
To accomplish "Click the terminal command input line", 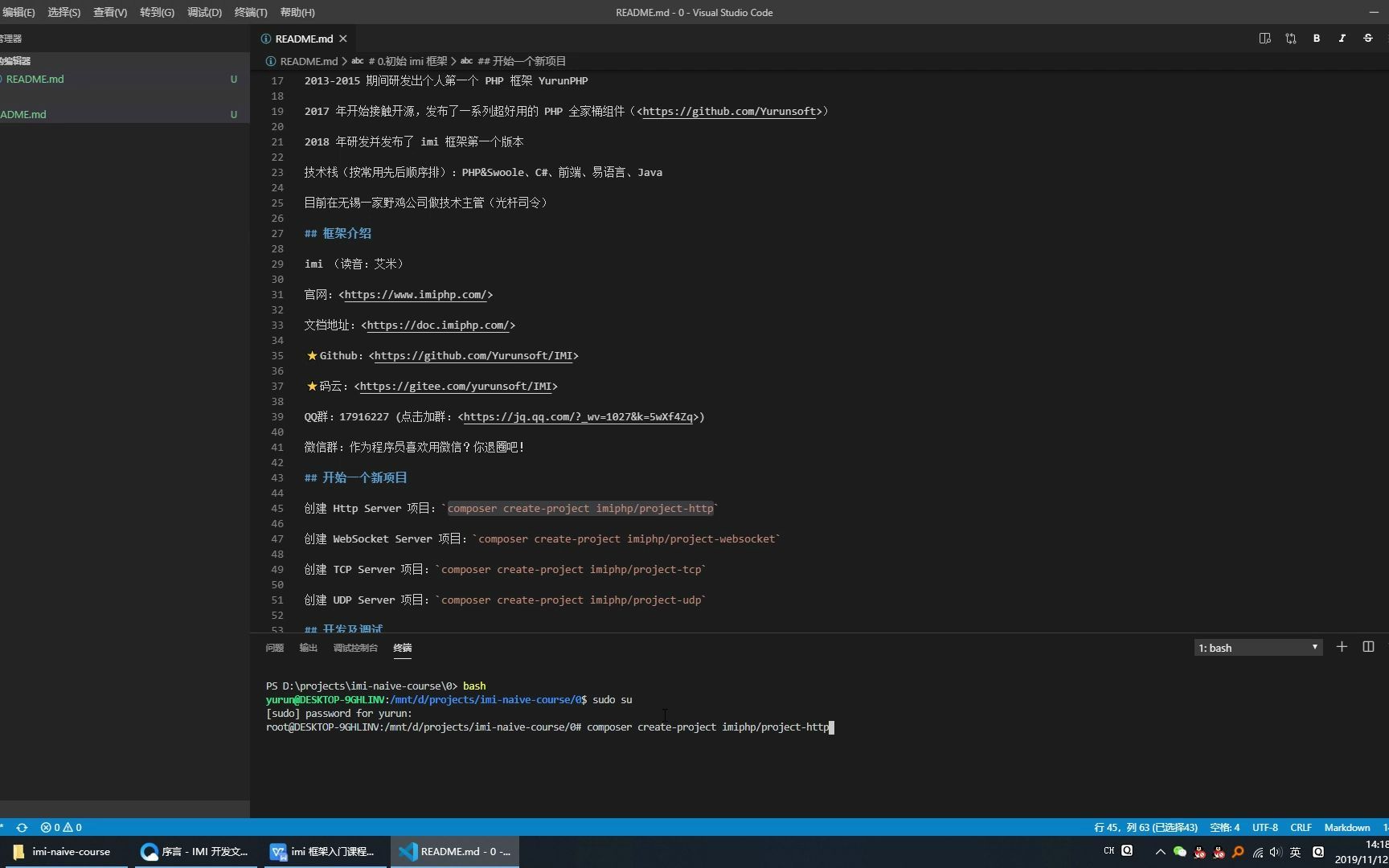I will click(550, 727).
